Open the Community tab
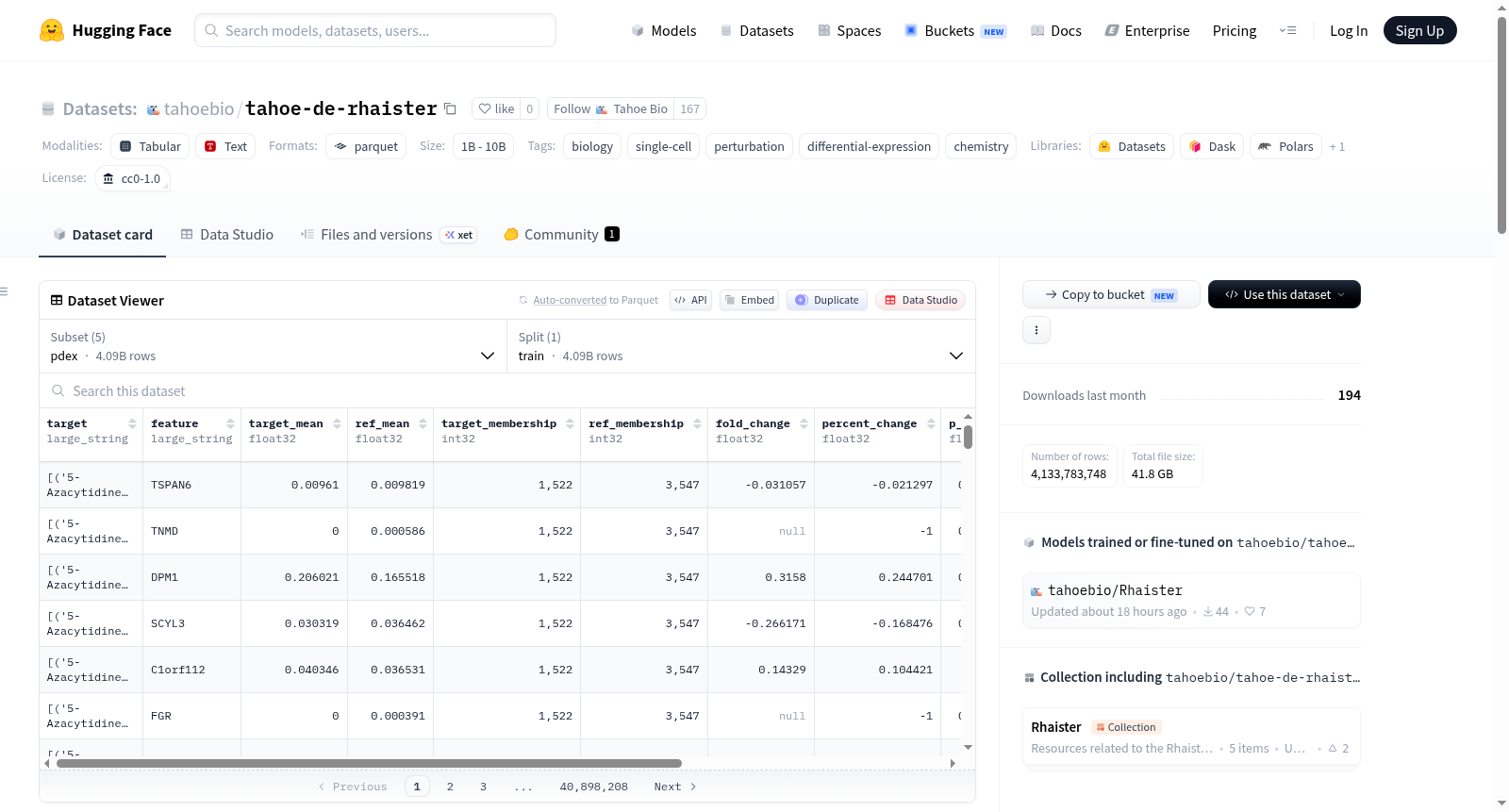 (x=562, y=235)
